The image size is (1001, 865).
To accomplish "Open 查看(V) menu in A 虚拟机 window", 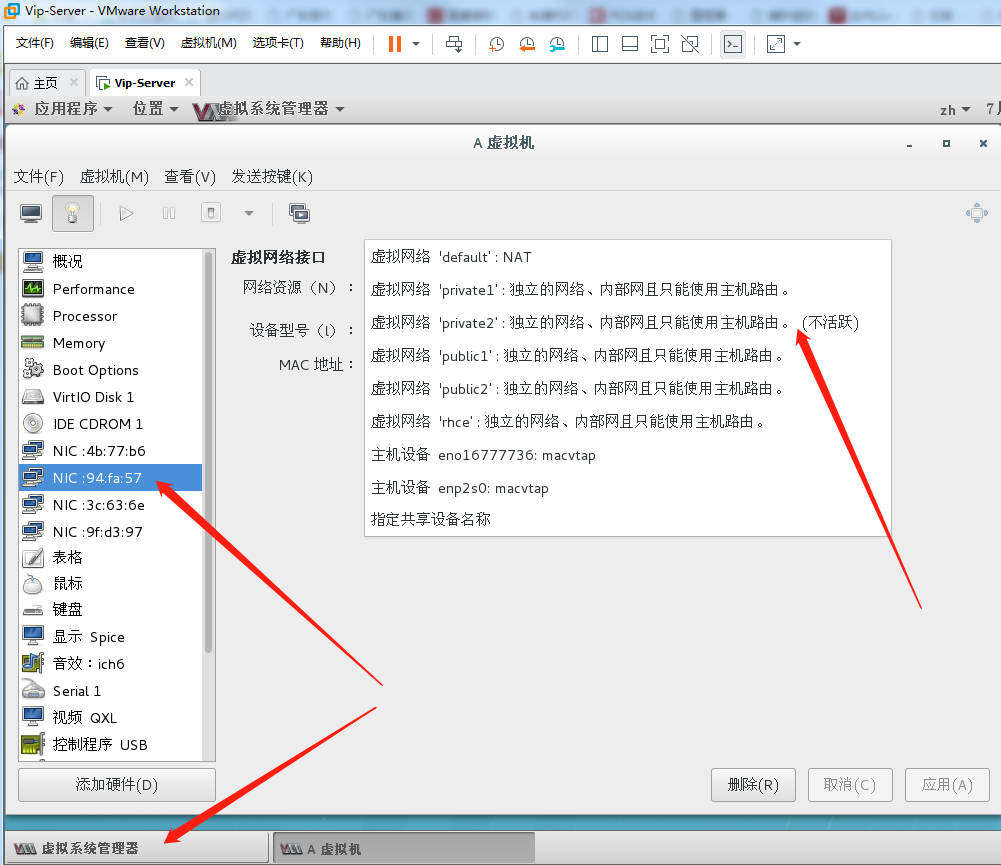I will point(190,177).
